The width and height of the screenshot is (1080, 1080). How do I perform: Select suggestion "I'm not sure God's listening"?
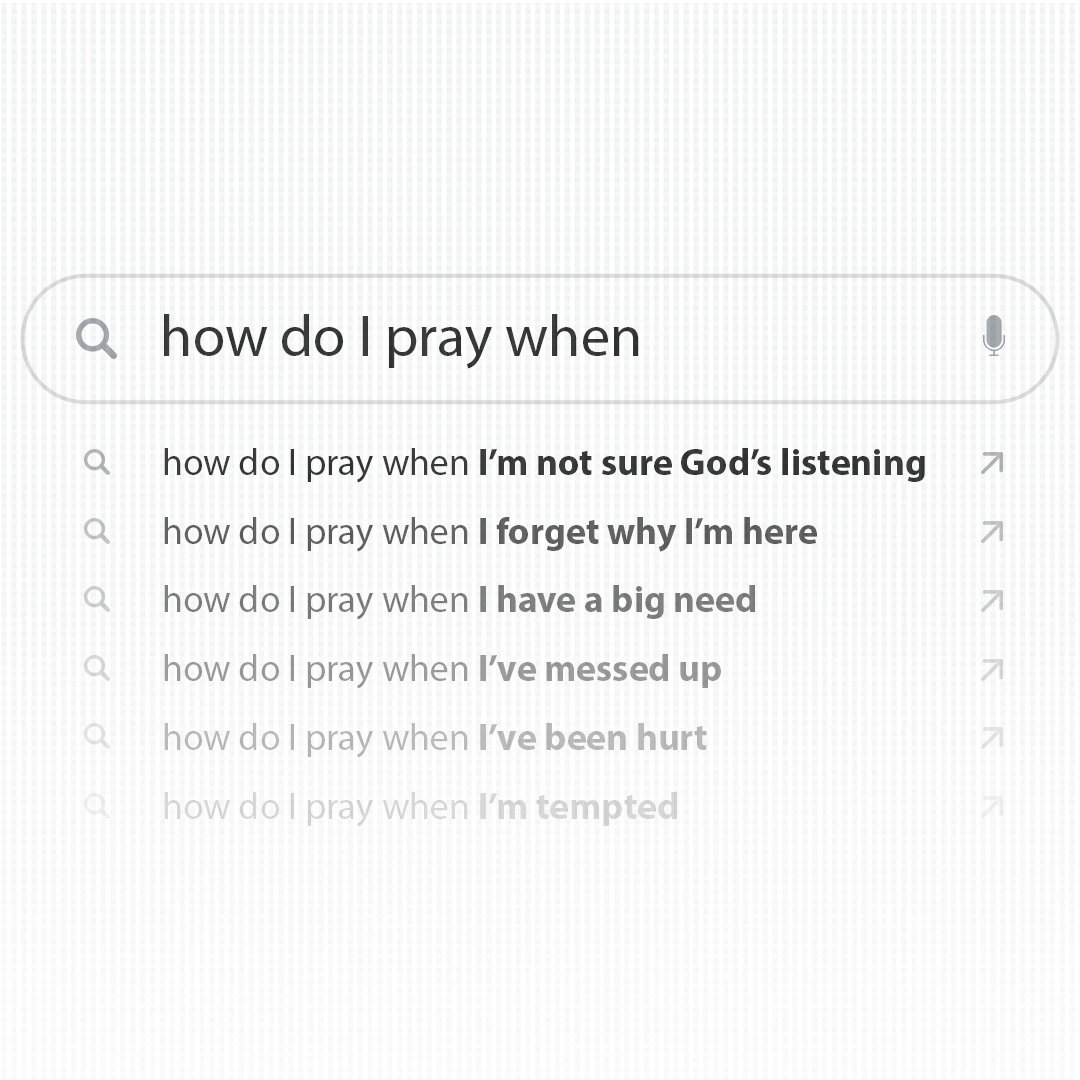pos(544,463)
